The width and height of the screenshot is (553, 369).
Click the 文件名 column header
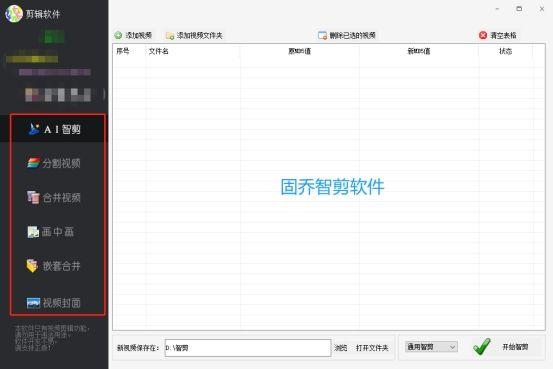[x=159, y=51]
